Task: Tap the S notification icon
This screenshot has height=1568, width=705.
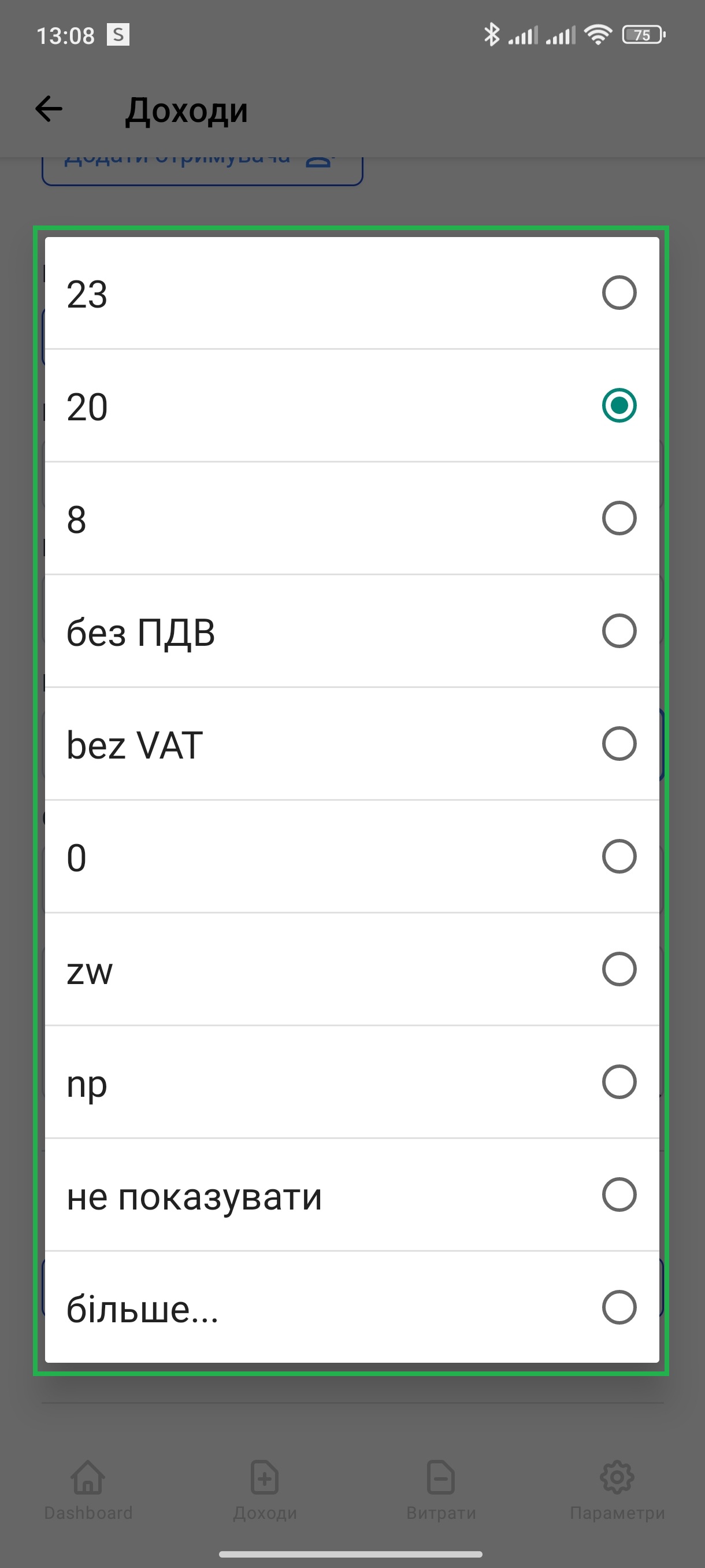Action: click(x=118, y=35)
